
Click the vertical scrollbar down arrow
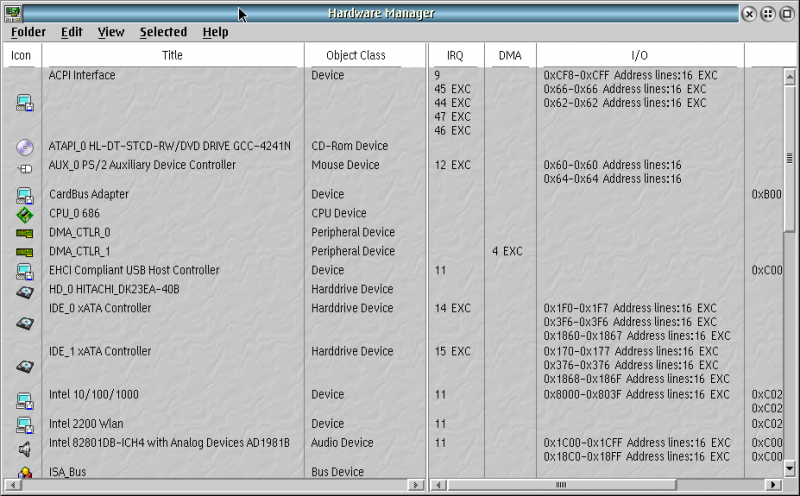coord(789,469)
